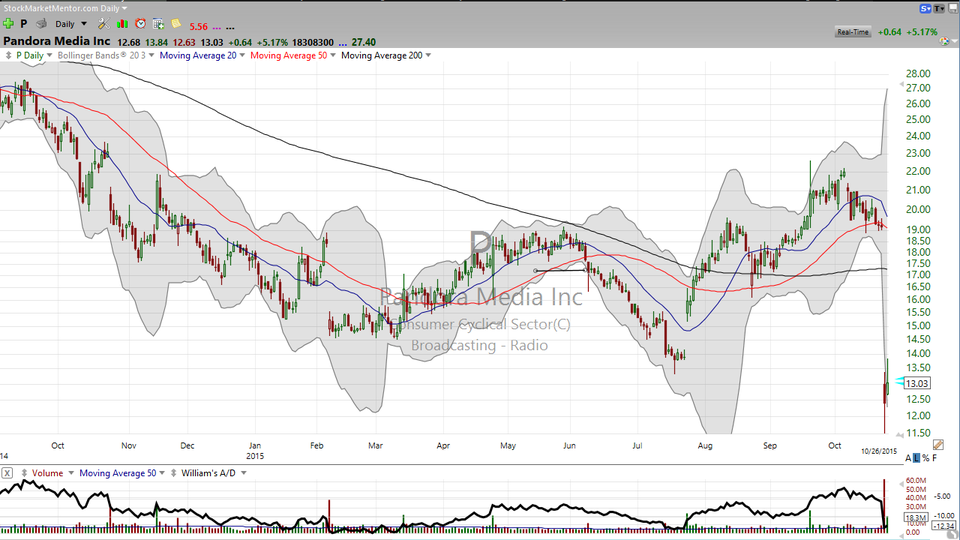The width and height of the screenshot is (960, 540).
Task: Click the green and red bars chart-style icon
Action: tap(122, 24)
